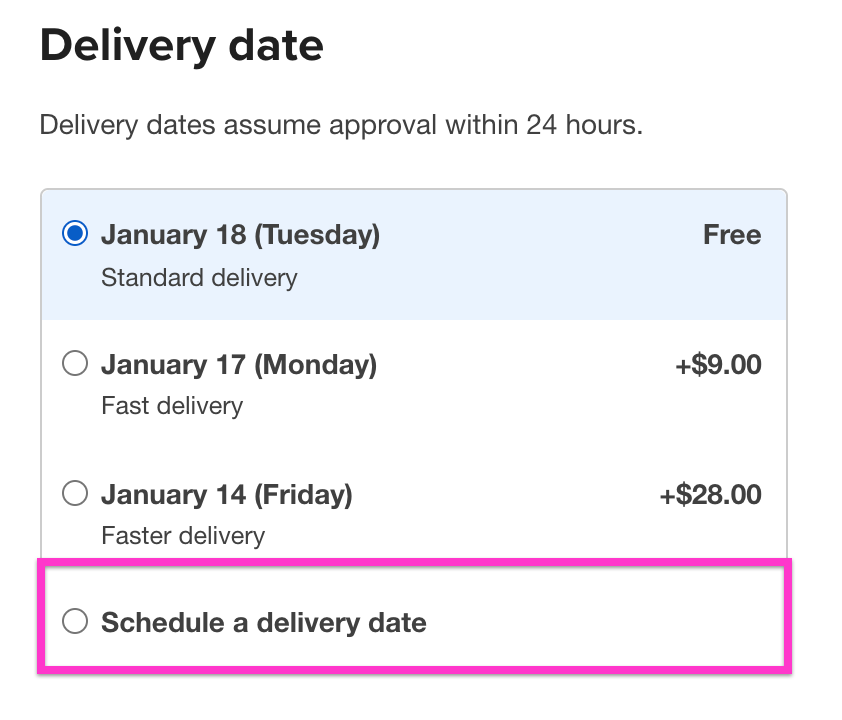The width and height of the screenshot is (842, 720).
Task: Select the January 17 (Monday) radio button
Action: pos(75,365)
